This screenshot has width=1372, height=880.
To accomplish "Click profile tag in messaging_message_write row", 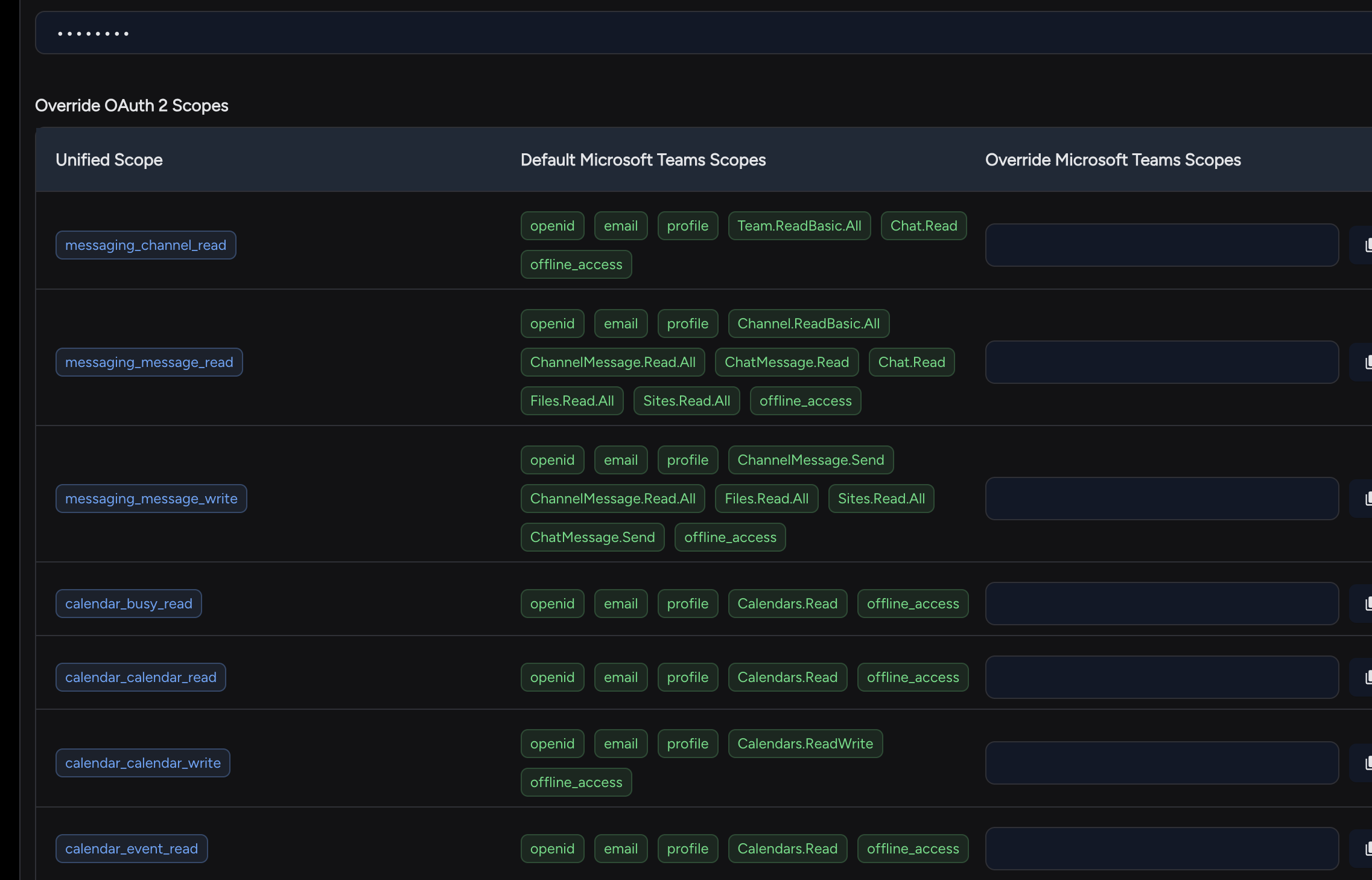I will (x=688, y=460).
